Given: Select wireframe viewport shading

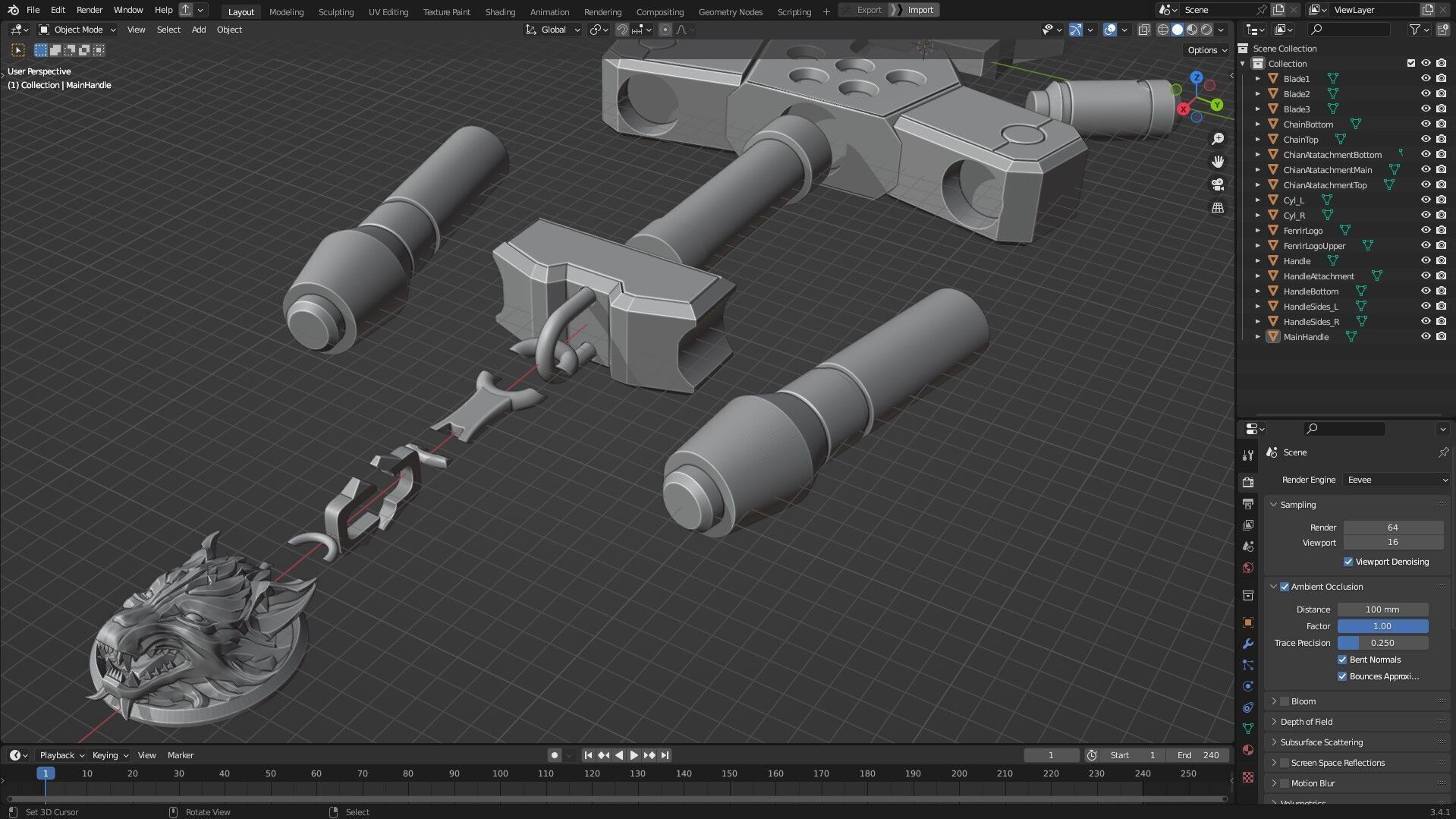Looking at the screenshot, I should click(1163, 30).
